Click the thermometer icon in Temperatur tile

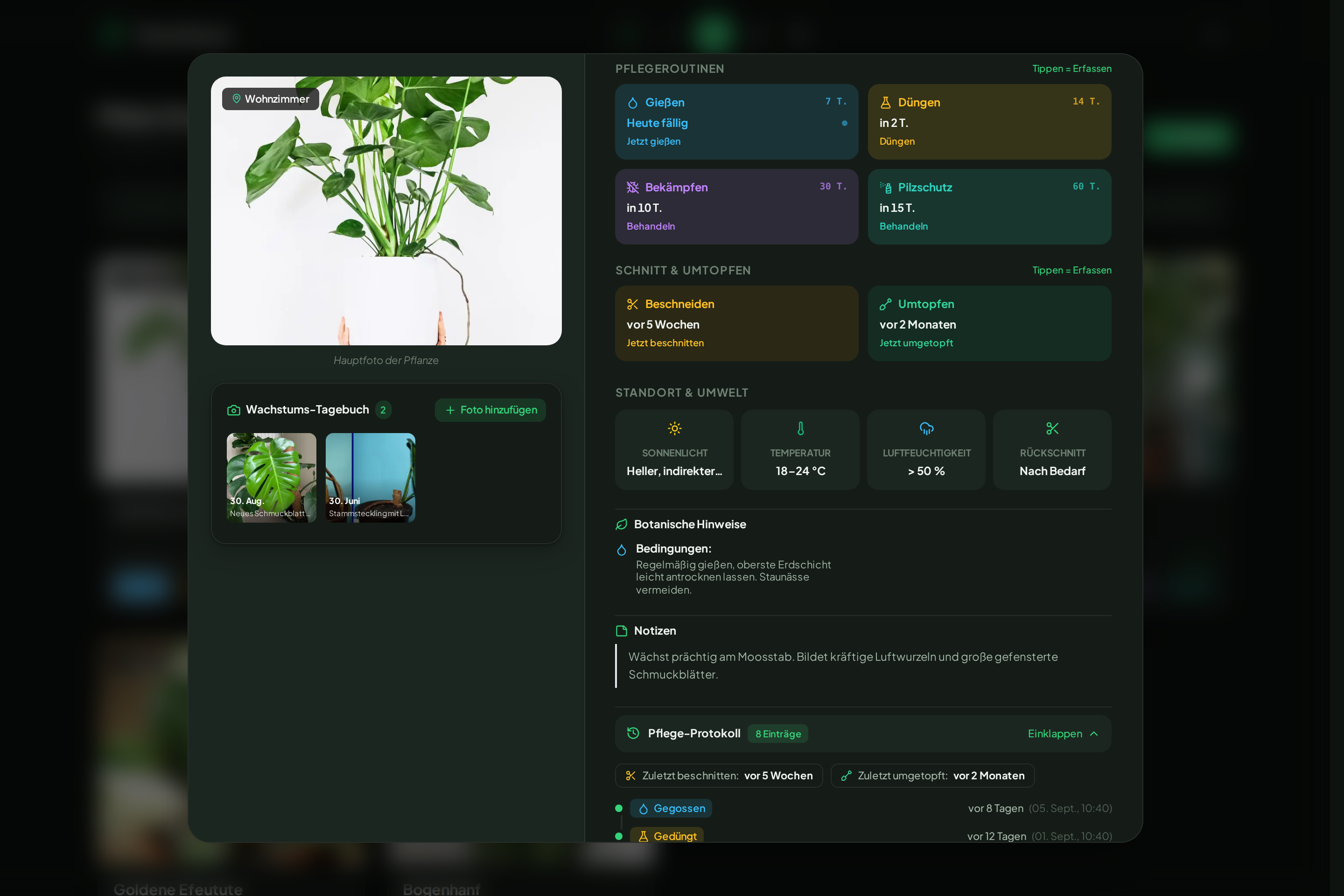[801, 428]
